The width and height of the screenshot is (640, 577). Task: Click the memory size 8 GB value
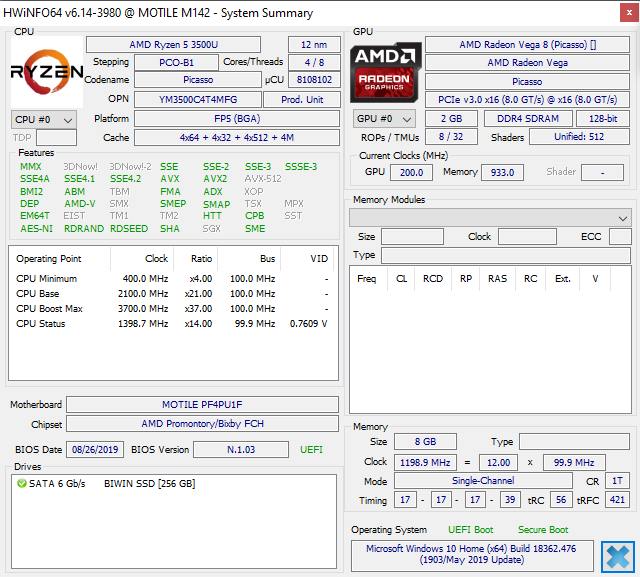click(425, 442)
